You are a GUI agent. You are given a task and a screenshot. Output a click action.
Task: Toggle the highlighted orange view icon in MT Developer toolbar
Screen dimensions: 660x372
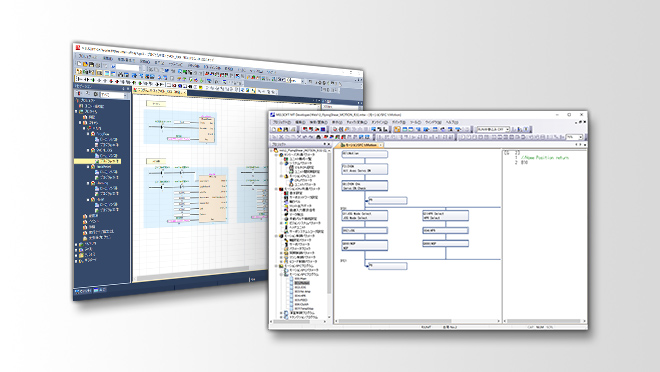397,130
